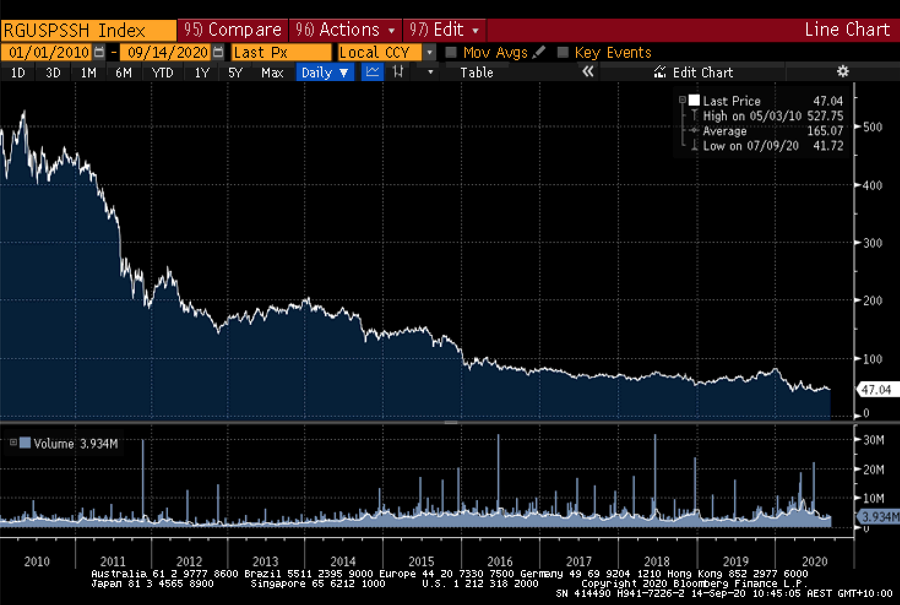The width and height of the screenshot is (900, 605).
Task: Open Edit Chart
Action: pyautogui.click(x=693, y=72)
